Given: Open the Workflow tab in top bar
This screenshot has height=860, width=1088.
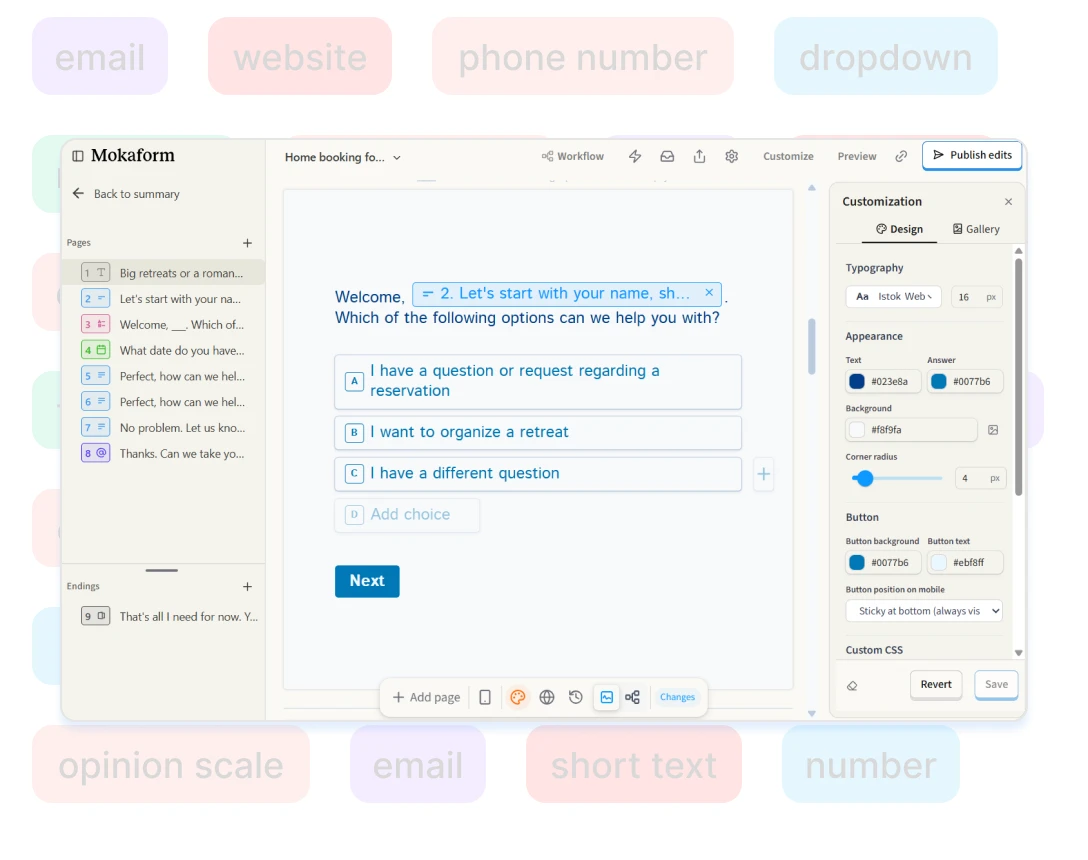Looking at the screenshot, I should (x=573, y=156).
